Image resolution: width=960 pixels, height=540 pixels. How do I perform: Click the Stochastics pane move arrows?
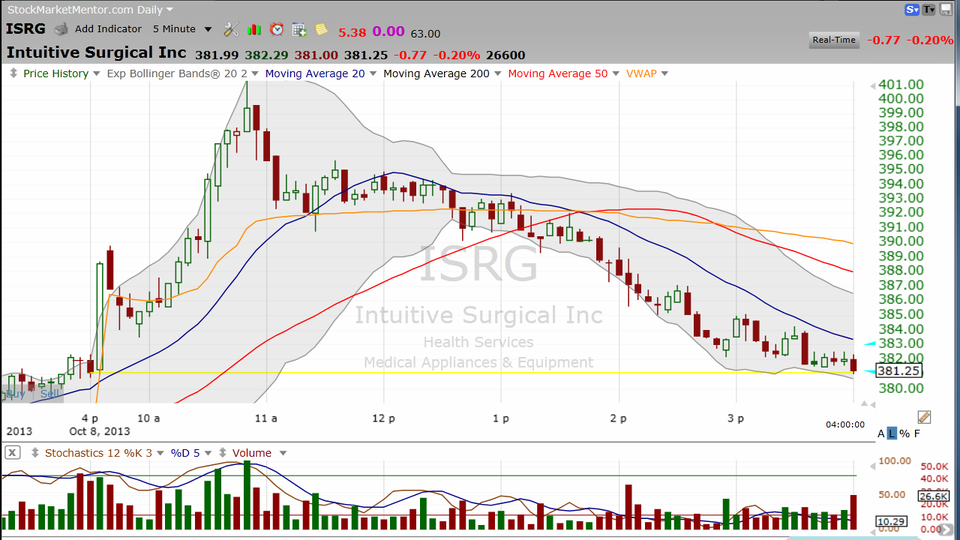click(35, 452)
